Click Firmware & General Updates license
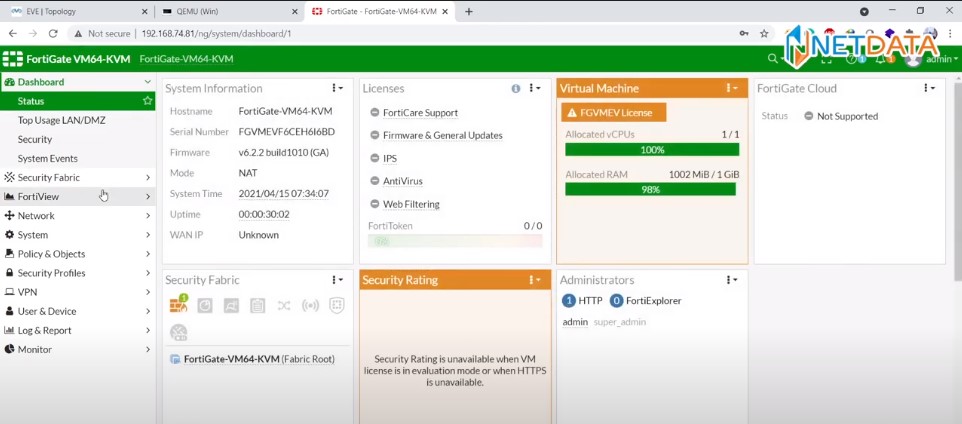 (442, 136)
